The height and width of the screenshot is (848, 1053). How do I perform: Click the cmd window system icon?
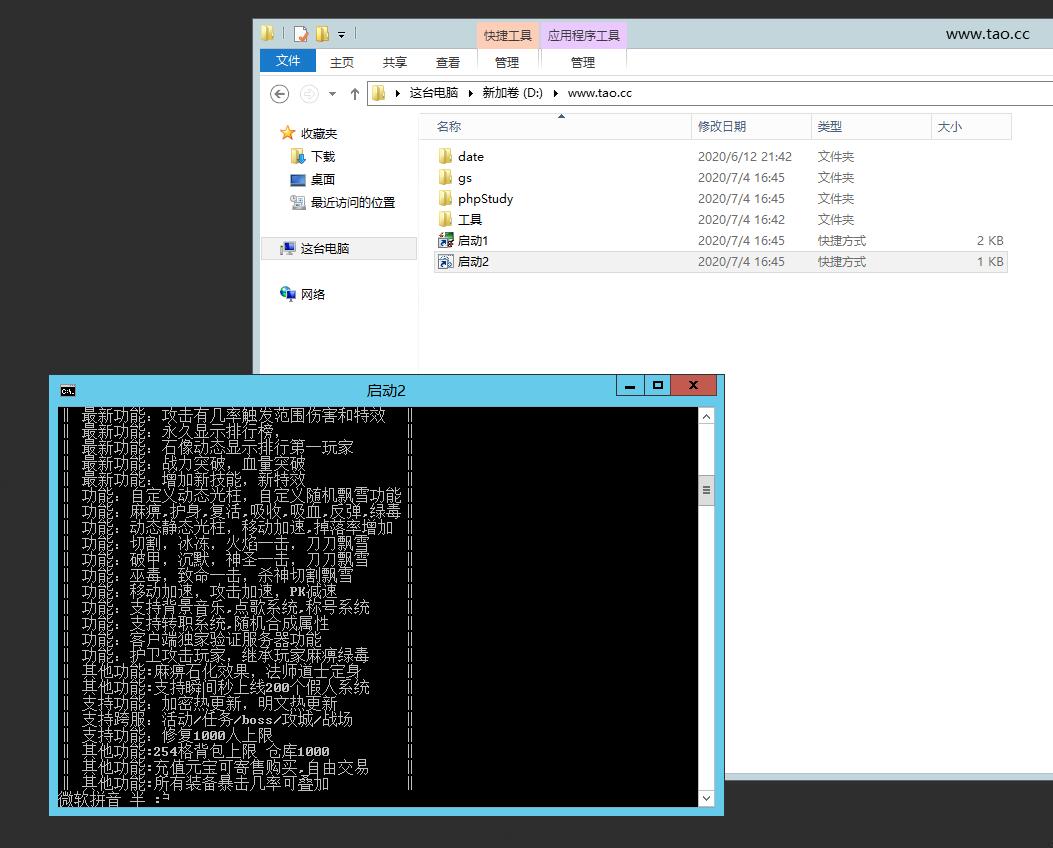point(67,390)
